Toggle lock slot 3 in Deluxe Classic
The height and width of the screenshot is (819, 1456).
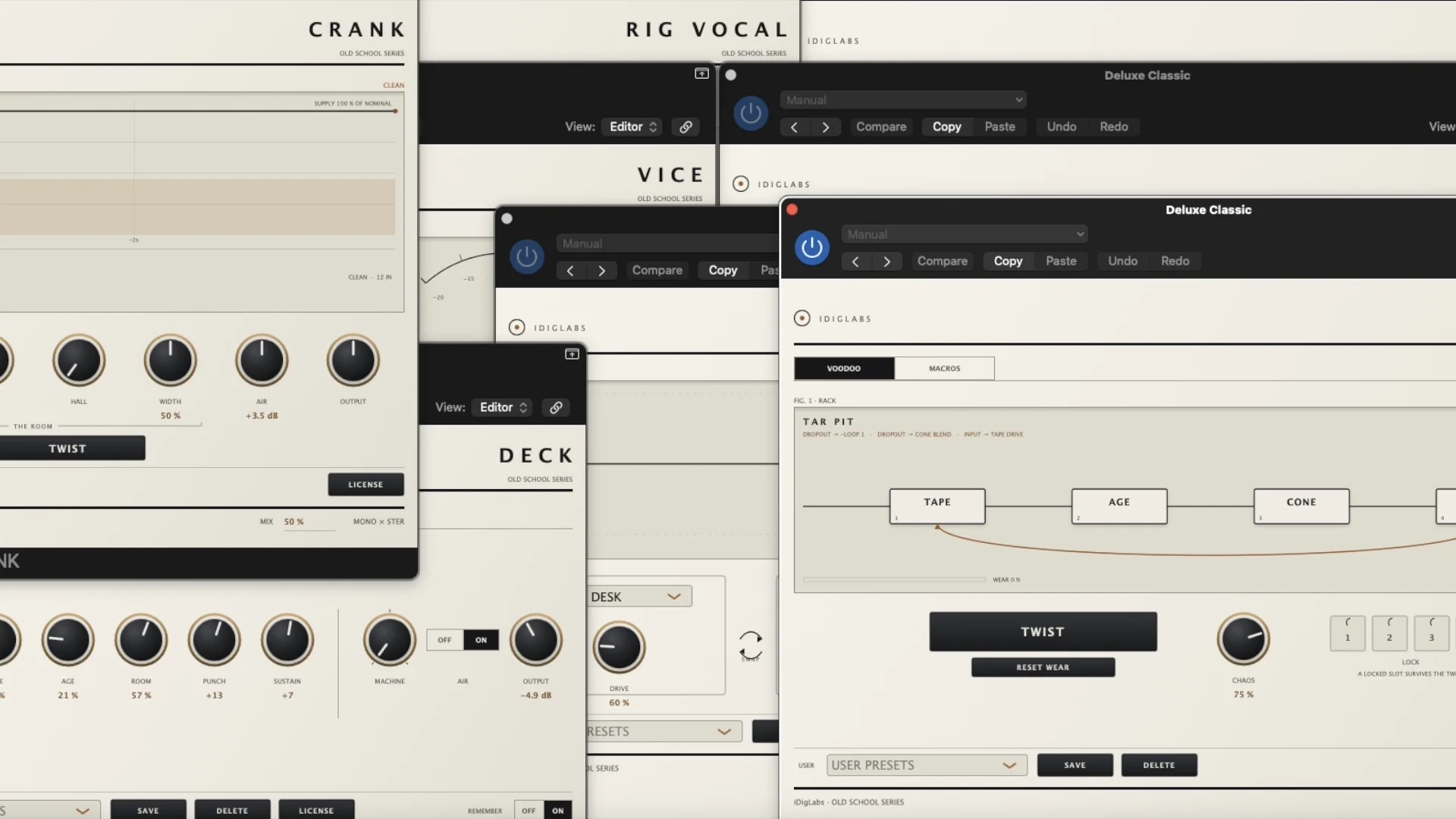(x=1432, y=633)
